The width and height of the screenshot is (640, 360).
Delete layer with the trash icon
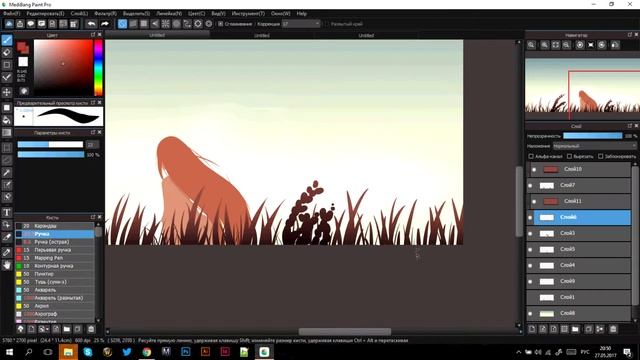click(x=613, y=329)
